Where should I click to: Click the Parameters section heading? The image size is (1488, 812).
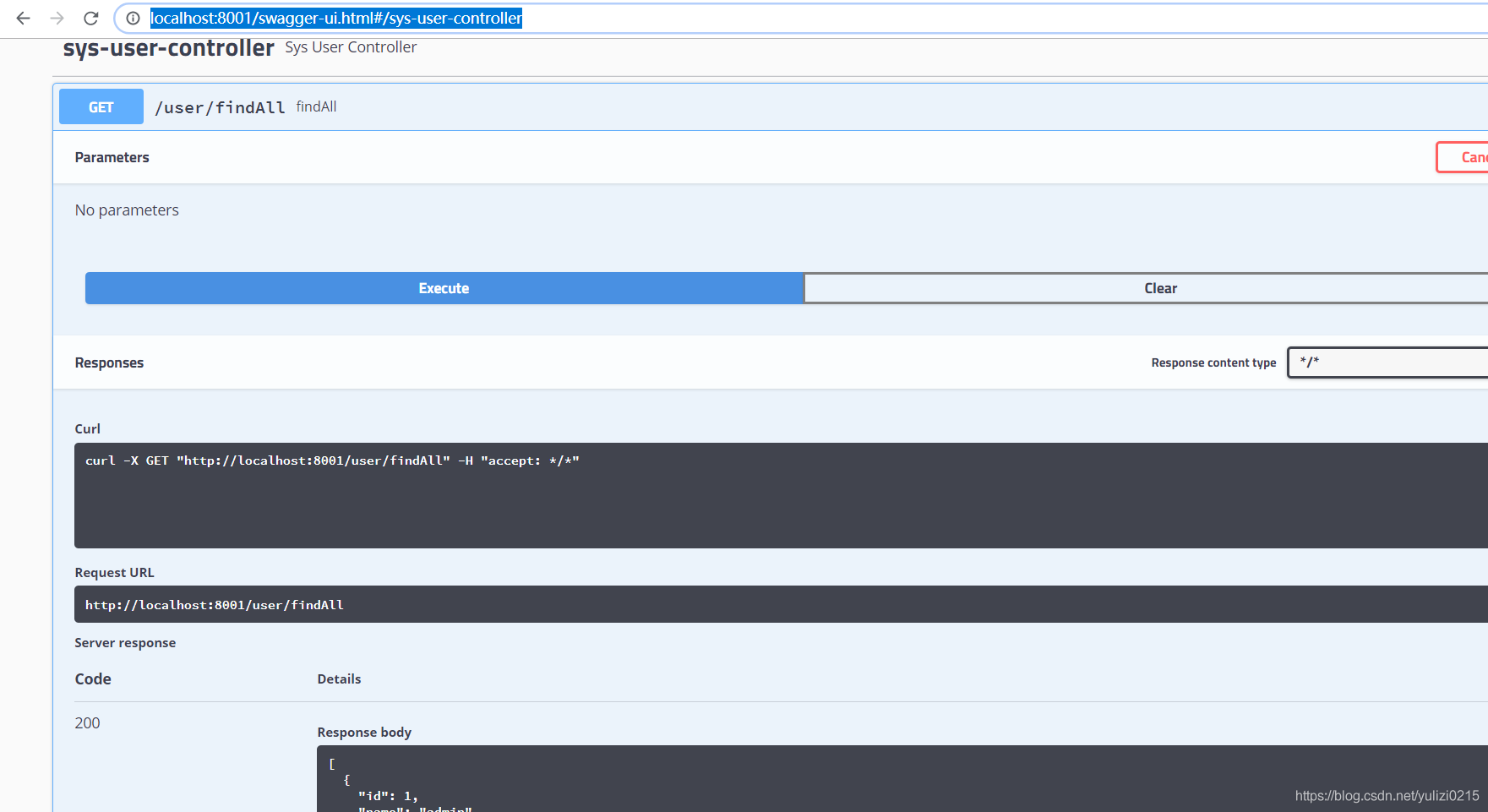112,157
